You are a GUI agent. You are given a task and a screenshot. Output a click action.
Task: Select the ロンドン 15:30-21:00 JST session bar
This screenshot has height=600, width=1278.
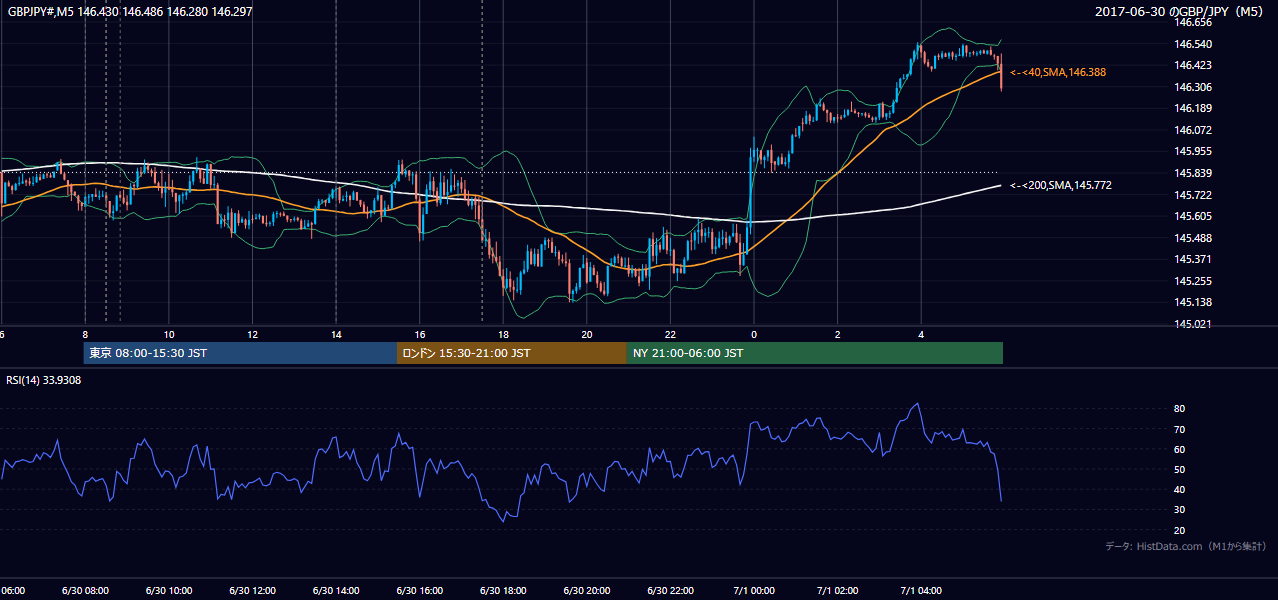tap(512, 353)
